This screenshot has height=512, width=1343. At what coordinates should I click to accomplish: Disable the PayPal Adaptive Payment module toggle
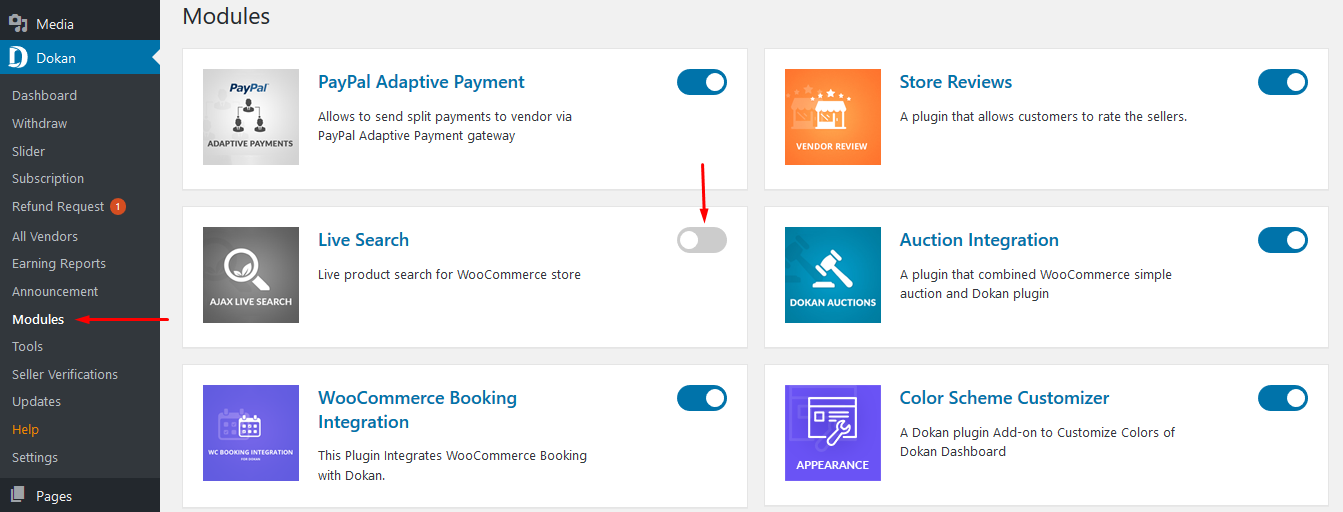click(702, 82)
